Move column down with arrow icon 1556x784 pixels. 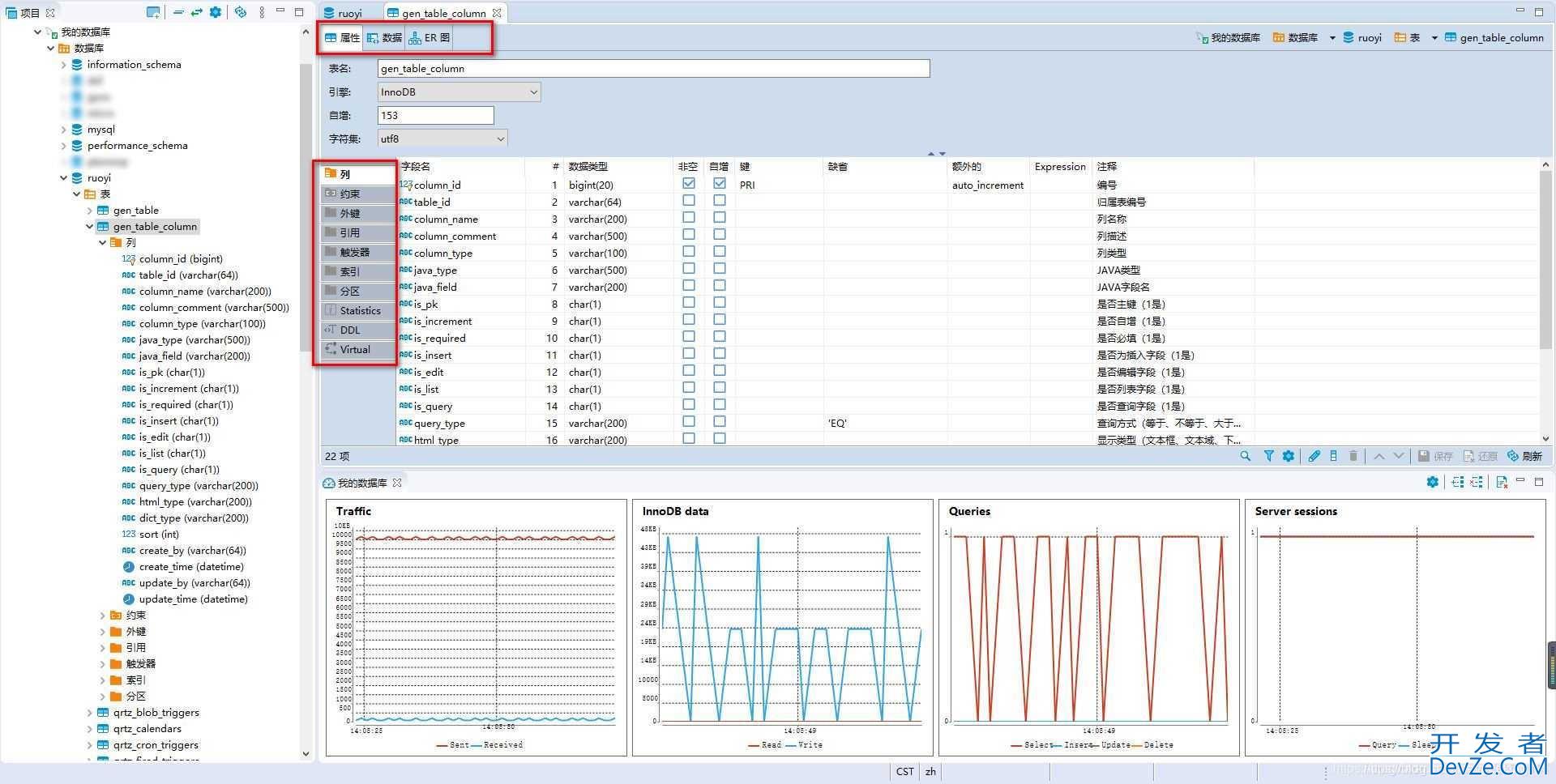(1399, 456)
